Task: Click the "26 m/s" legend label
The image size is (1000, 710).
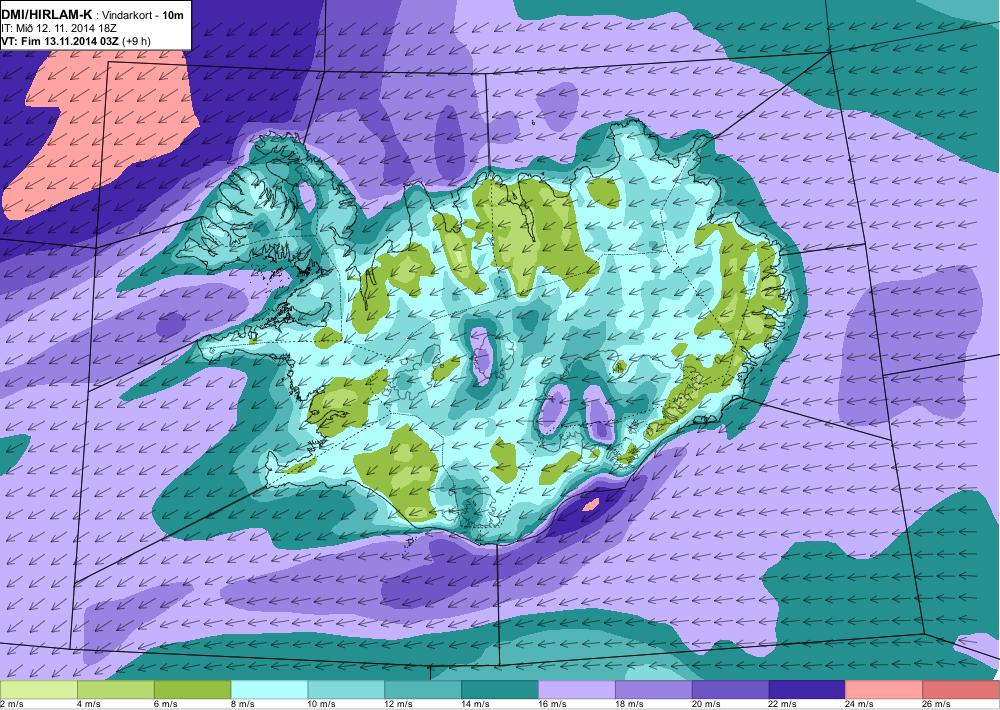Action: coord(937,704)
